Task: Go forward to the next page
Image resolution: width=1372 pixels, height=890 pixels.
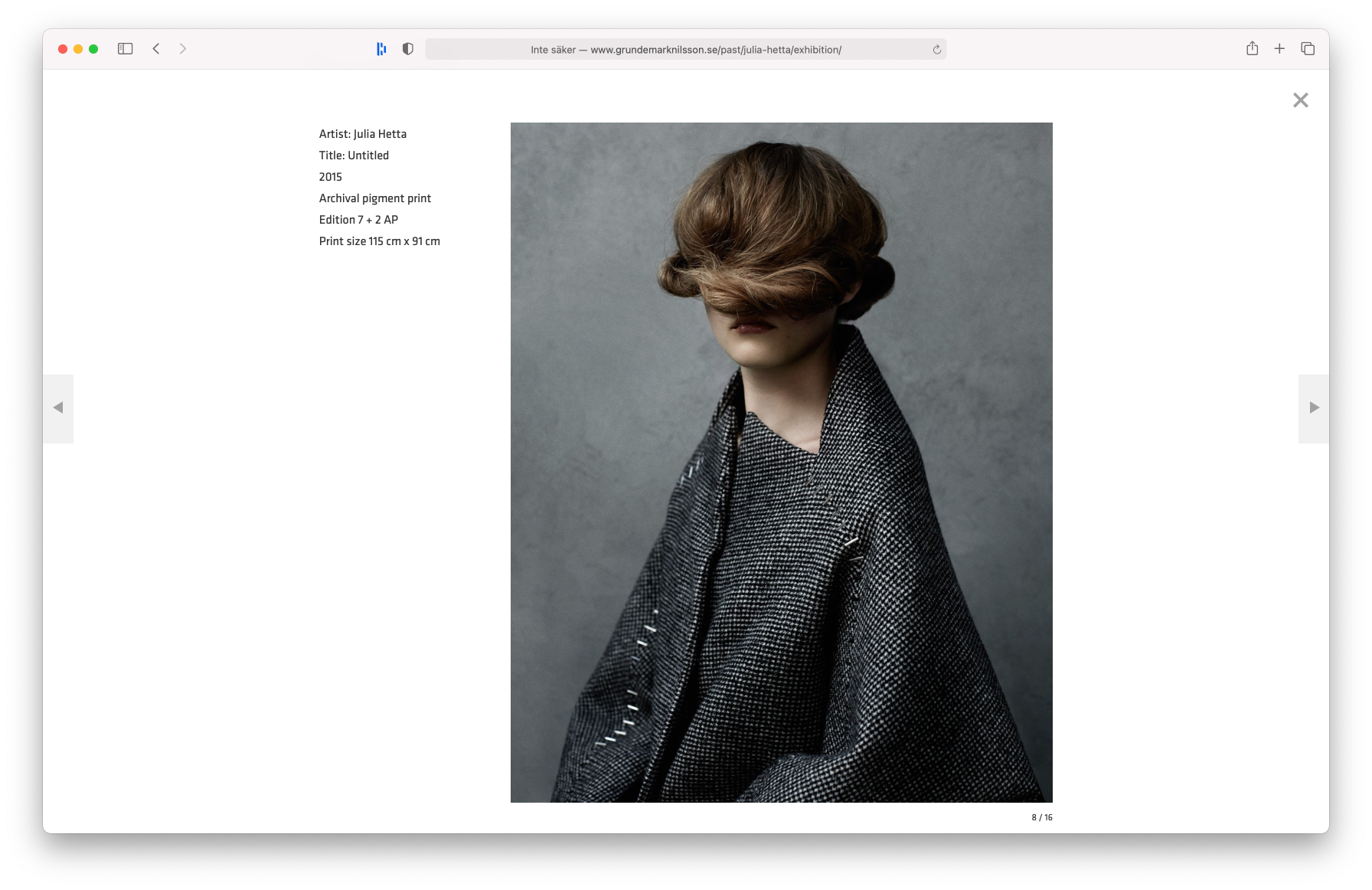Action: pos(183,49)
